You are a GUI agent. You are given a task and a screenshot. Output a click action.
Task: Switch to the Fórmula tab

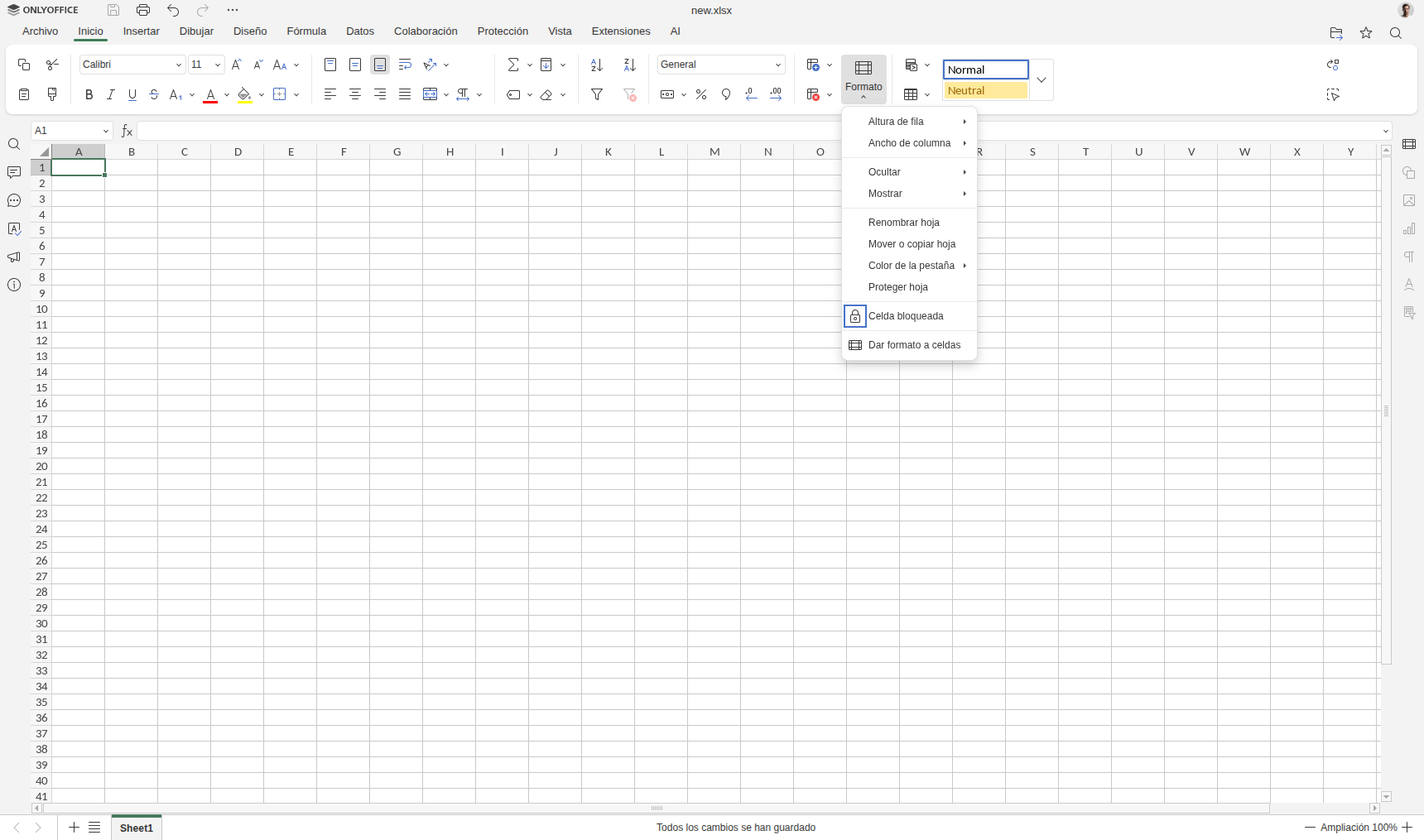click(305, 31)
